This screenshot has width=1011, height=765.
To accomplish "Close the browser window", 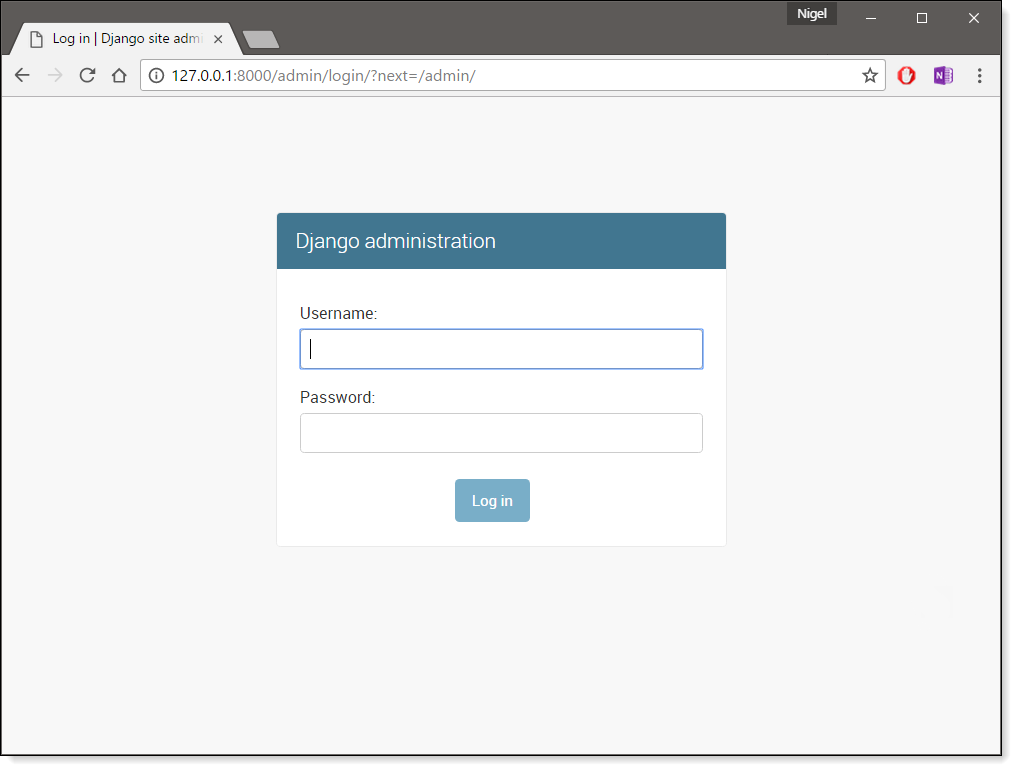I will click(x=974, y=18).
